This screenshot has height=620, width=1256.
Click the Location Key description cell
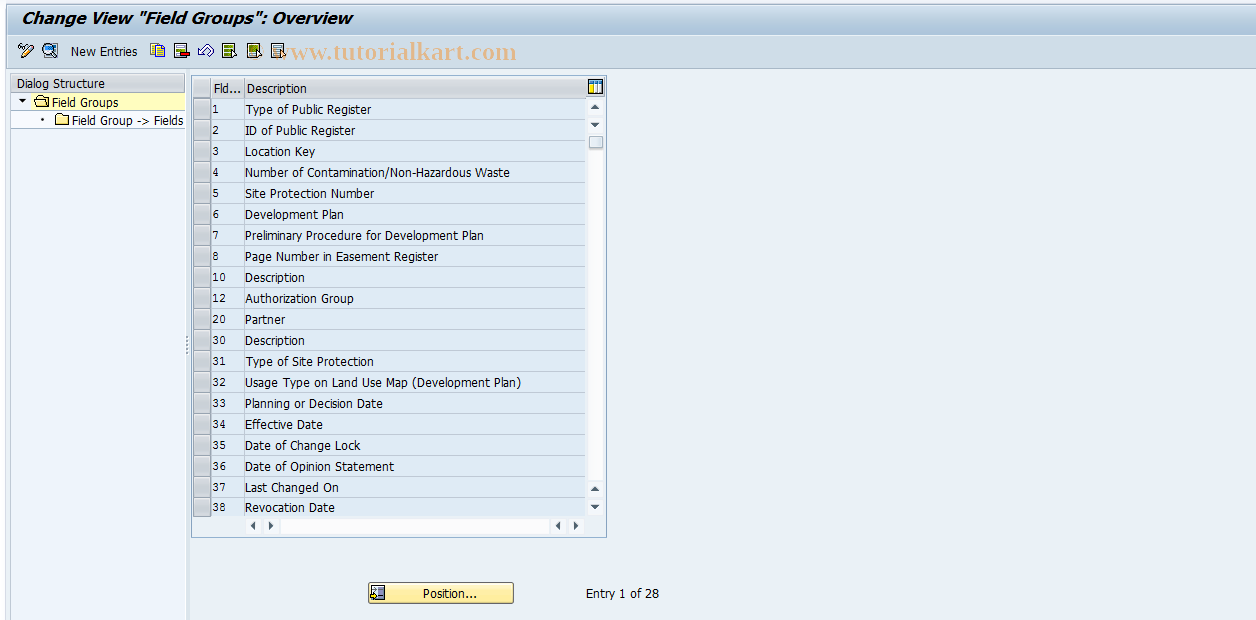pos(415,151)
